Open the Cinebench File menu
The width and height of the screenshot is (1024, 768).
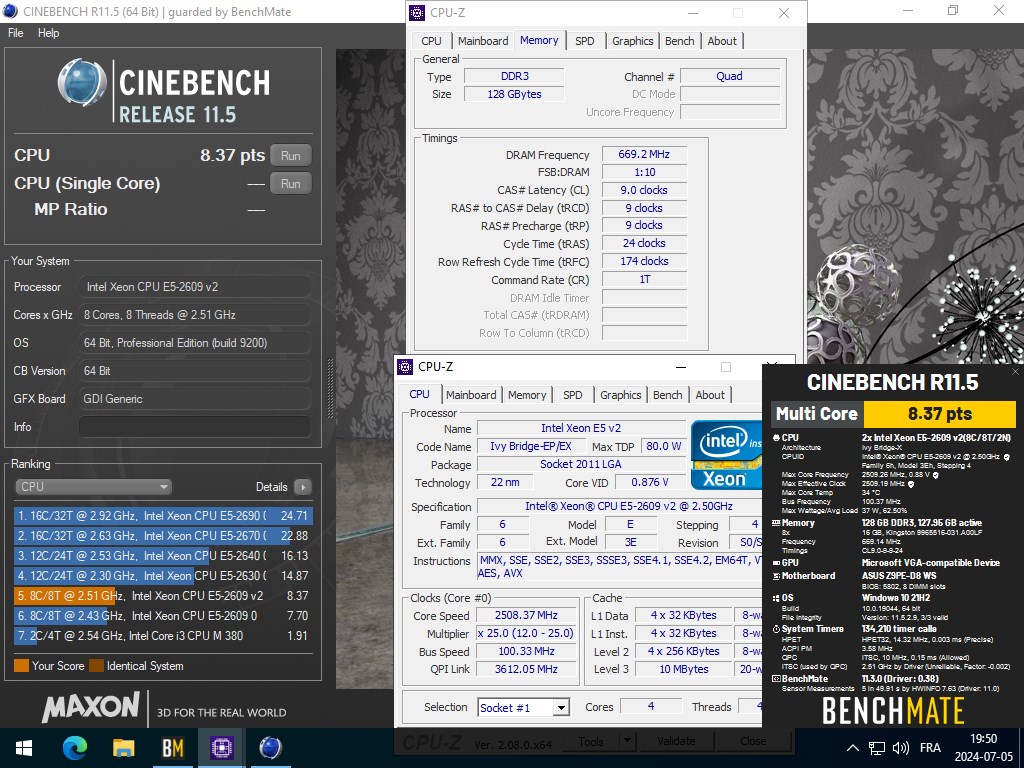[16, 33]
